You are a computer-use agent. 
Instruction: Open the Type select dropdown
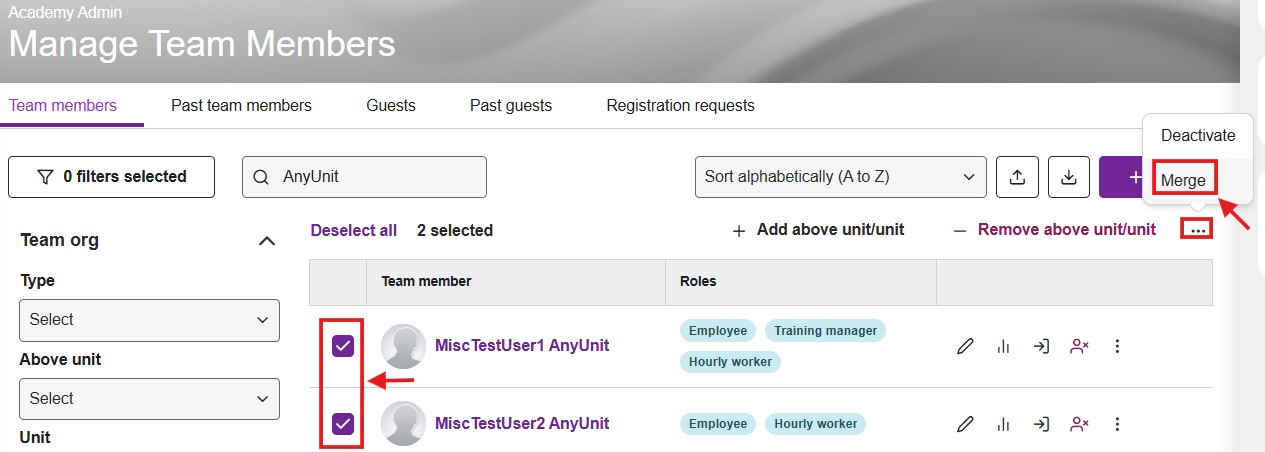pyautogui.click(x=149, y=320)
